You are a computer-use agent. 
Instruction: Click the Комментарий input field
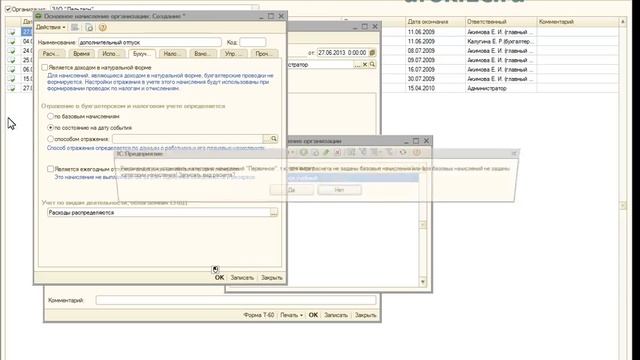click(236, 300)
